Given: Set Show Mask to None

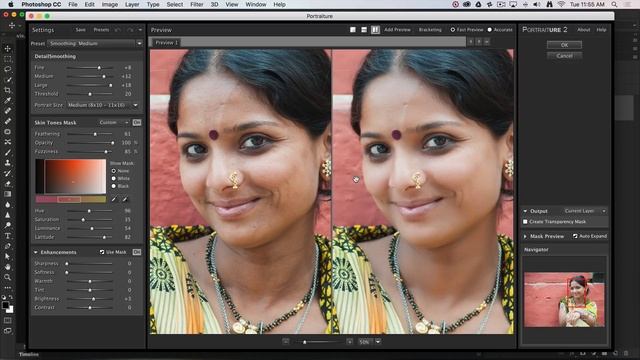Looking at the screenshot, I should pos(114,171).
